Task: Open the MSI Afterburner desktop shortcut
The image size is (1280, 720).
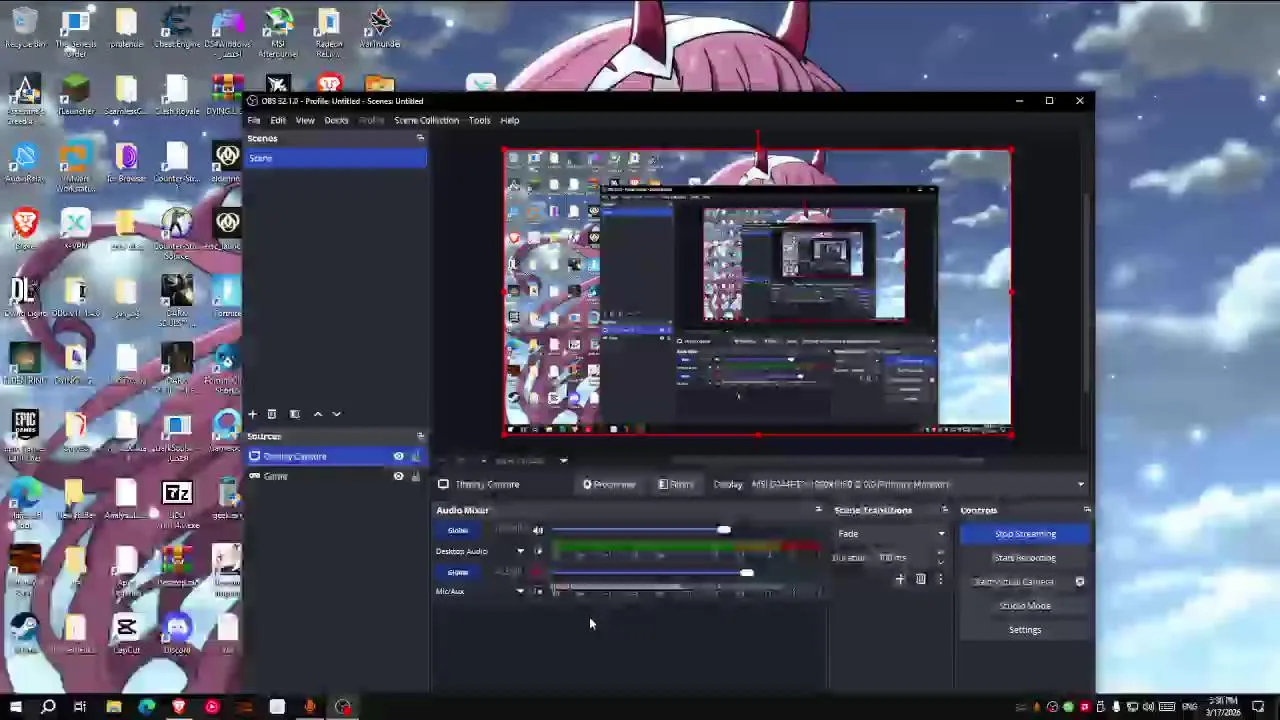Action: point(278,32)
